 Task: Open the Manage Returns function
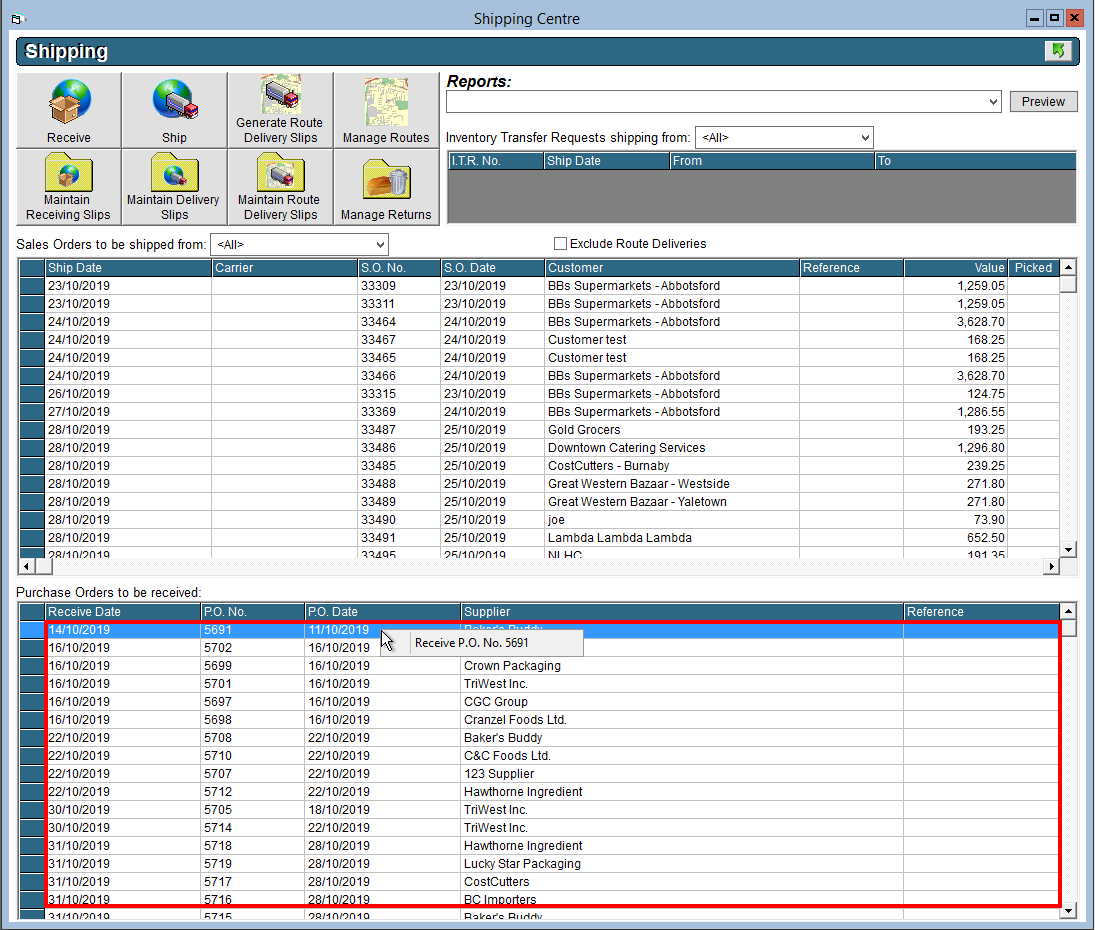386,187
